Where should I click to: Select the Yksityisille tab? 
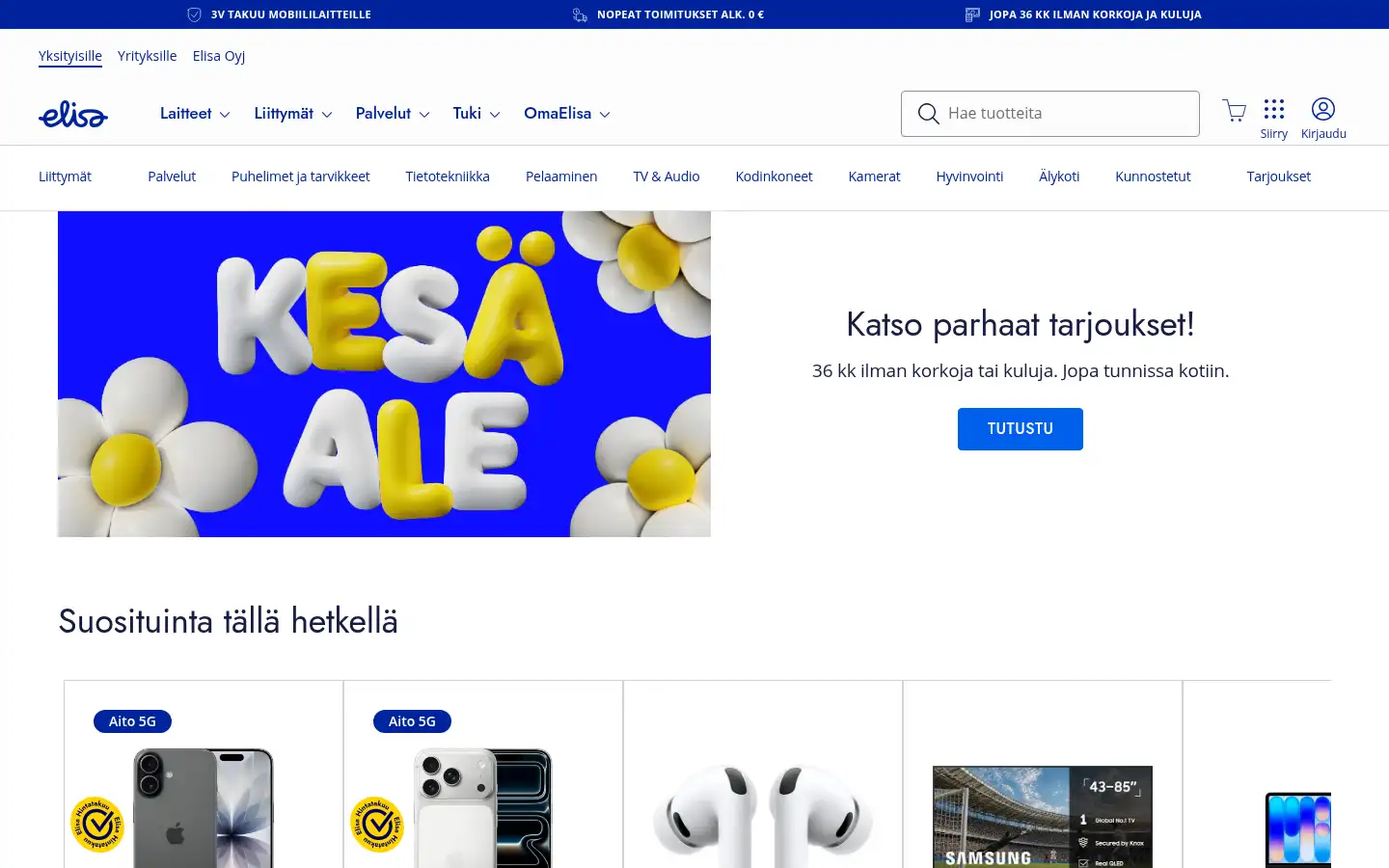click(70, 56)
